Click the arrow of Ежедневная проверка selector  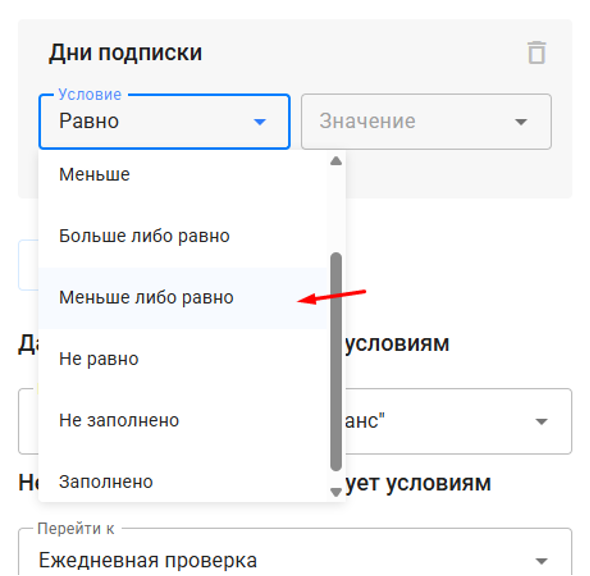541,561
